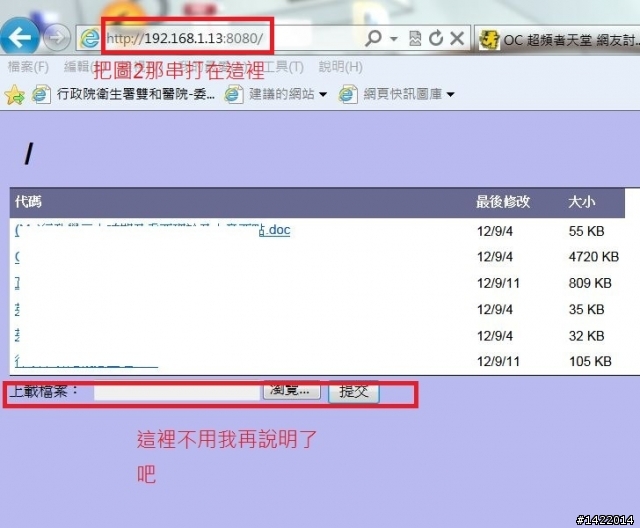Click the compatibility view broken-page icon
Screen dimensions: 640x528
click(415, 38)
